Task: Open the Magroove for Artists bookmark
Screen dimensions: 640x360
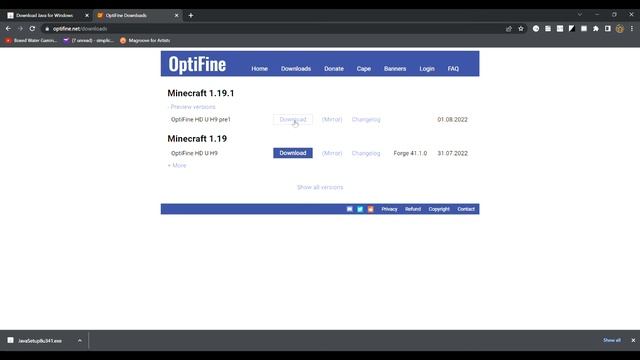Action: 145,40
